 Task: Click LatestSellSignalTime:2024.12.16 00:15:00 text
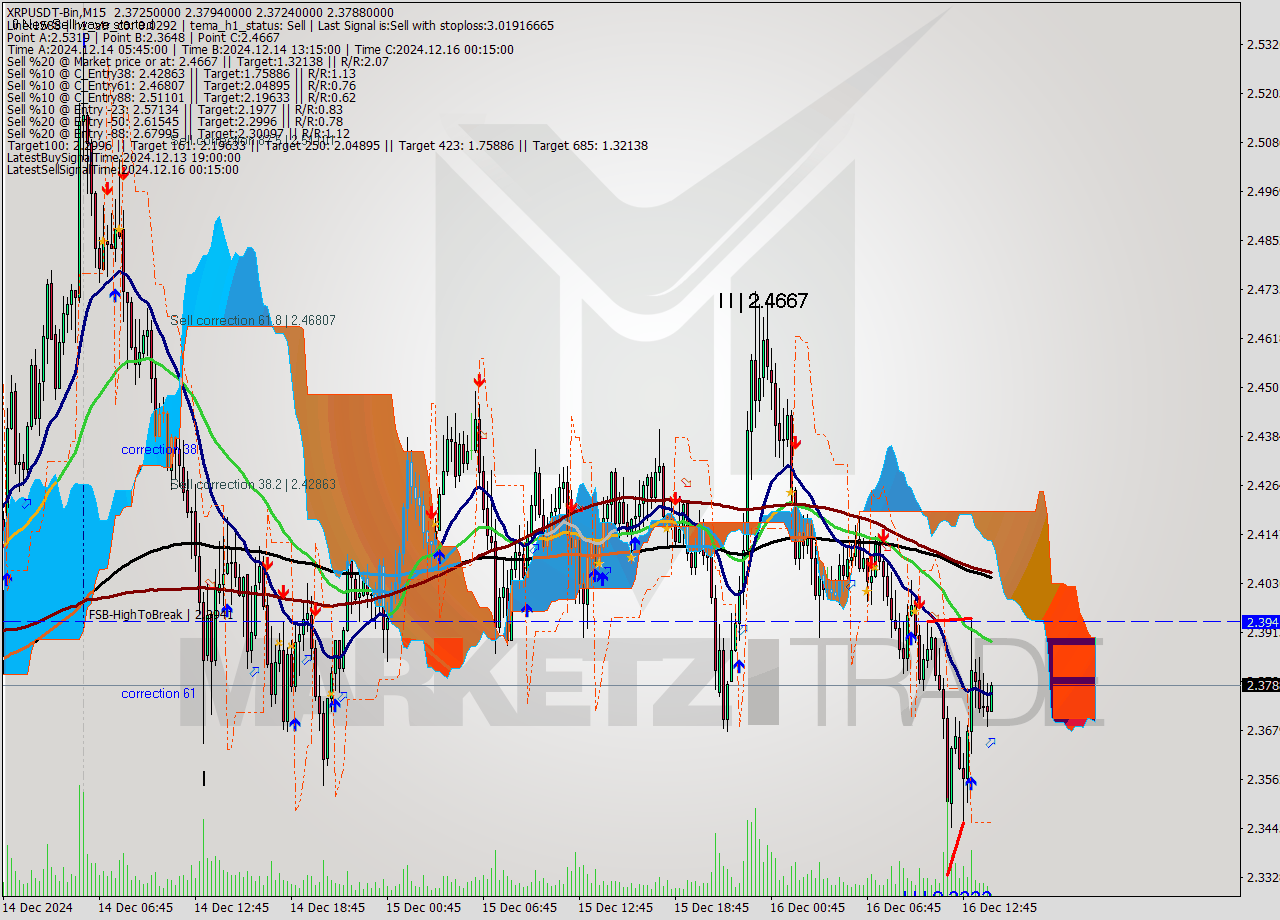point(122,169)
